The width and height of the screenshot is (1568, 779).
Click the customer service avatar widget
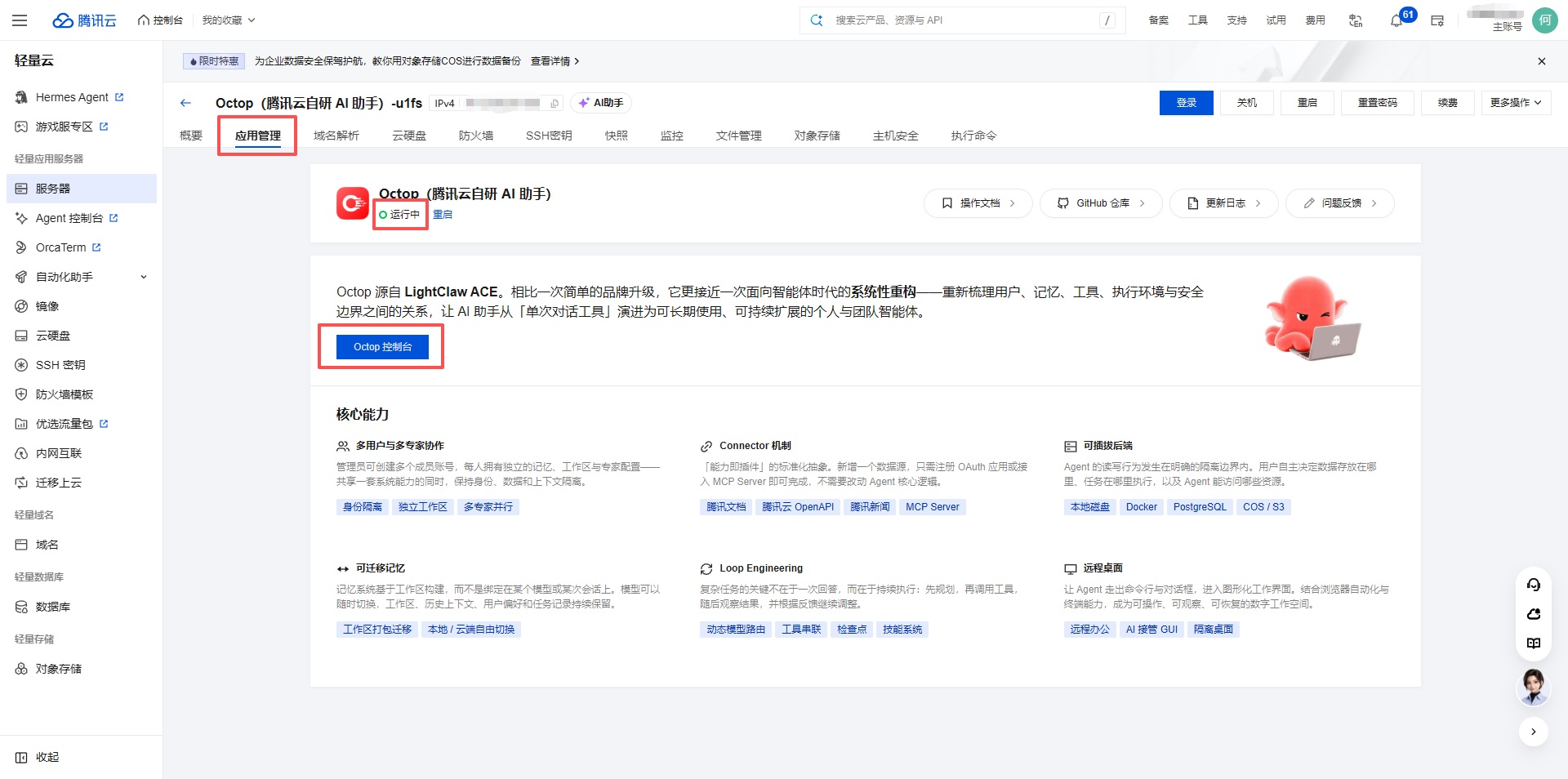click(1534, 687)
